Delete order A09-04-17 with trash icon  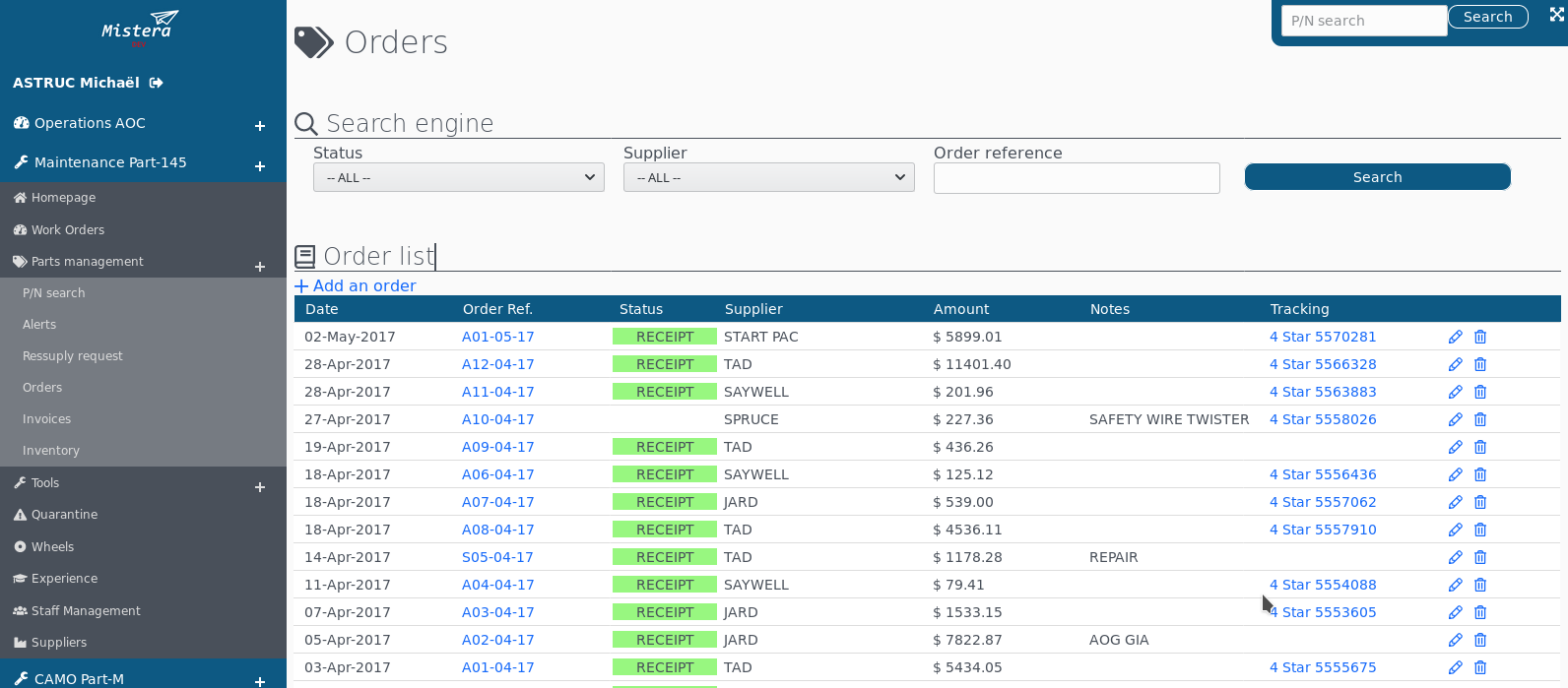pos(1479,447)
